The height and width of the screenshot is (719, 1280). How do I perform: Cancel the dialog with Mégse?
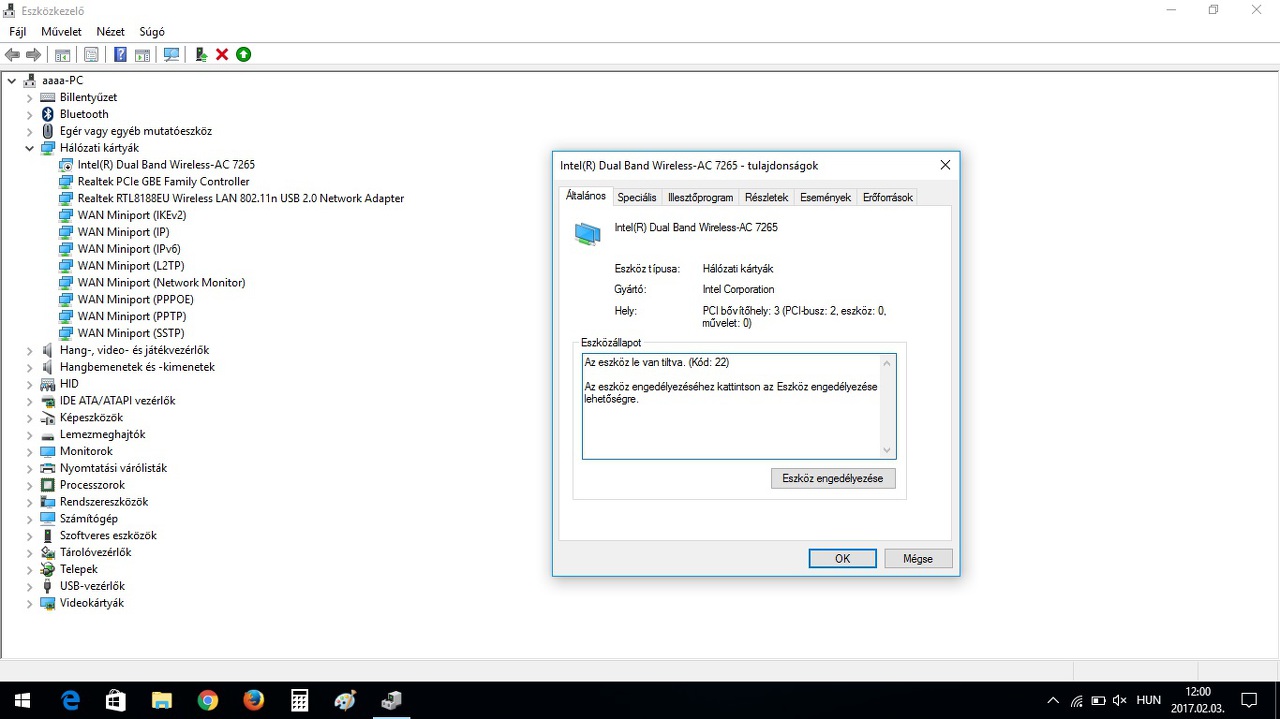tap(918, 558)
